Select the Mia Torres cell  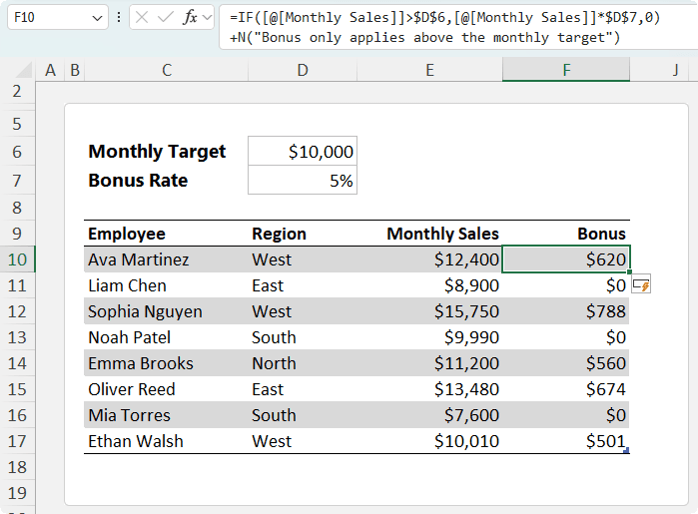166,415
